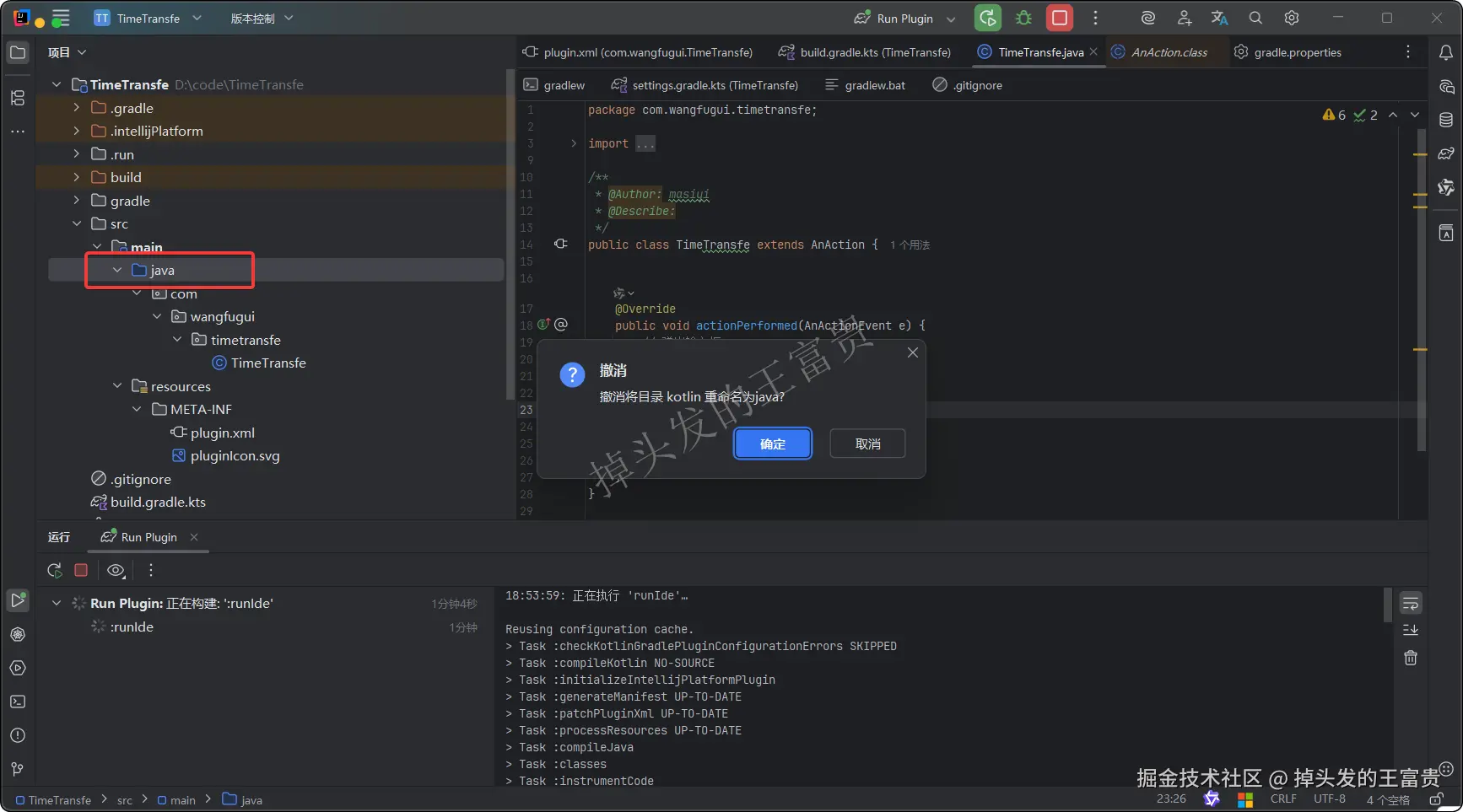1463x812 pixels.
Task: Toggle soft-wrap in the console output
Action: (x=1410, y=604)
